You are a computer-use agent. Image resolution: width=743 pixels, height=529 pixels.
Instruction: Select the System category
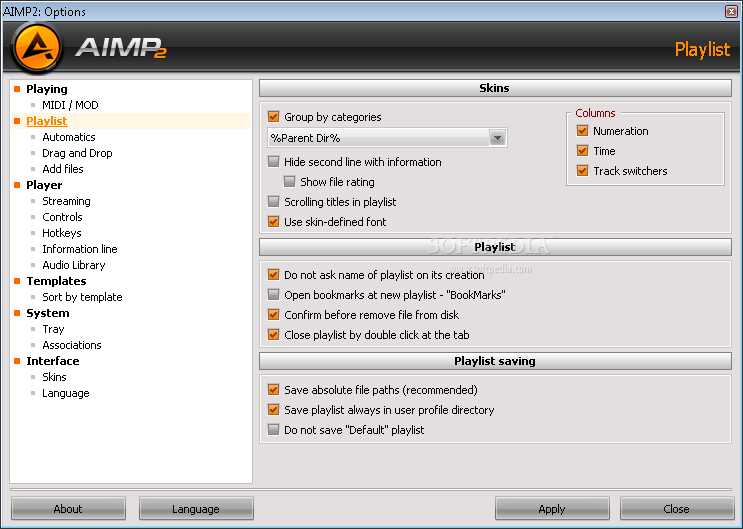pos(47,313)
